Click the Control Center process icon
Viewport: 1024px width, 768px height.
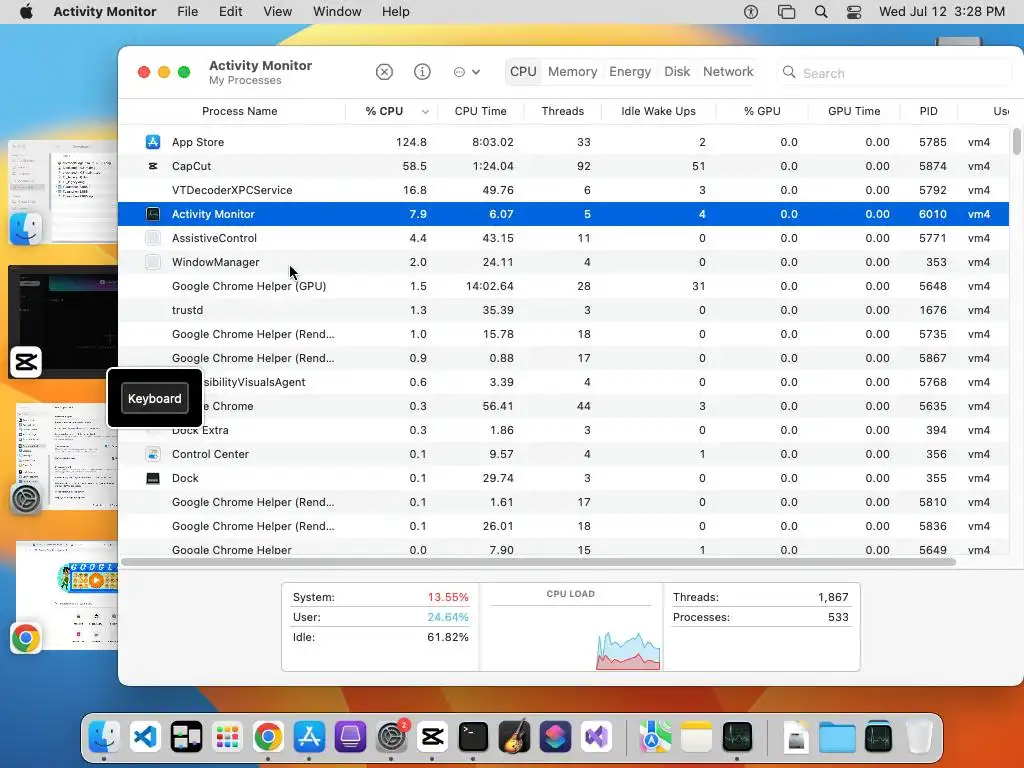tap(153, 454)
